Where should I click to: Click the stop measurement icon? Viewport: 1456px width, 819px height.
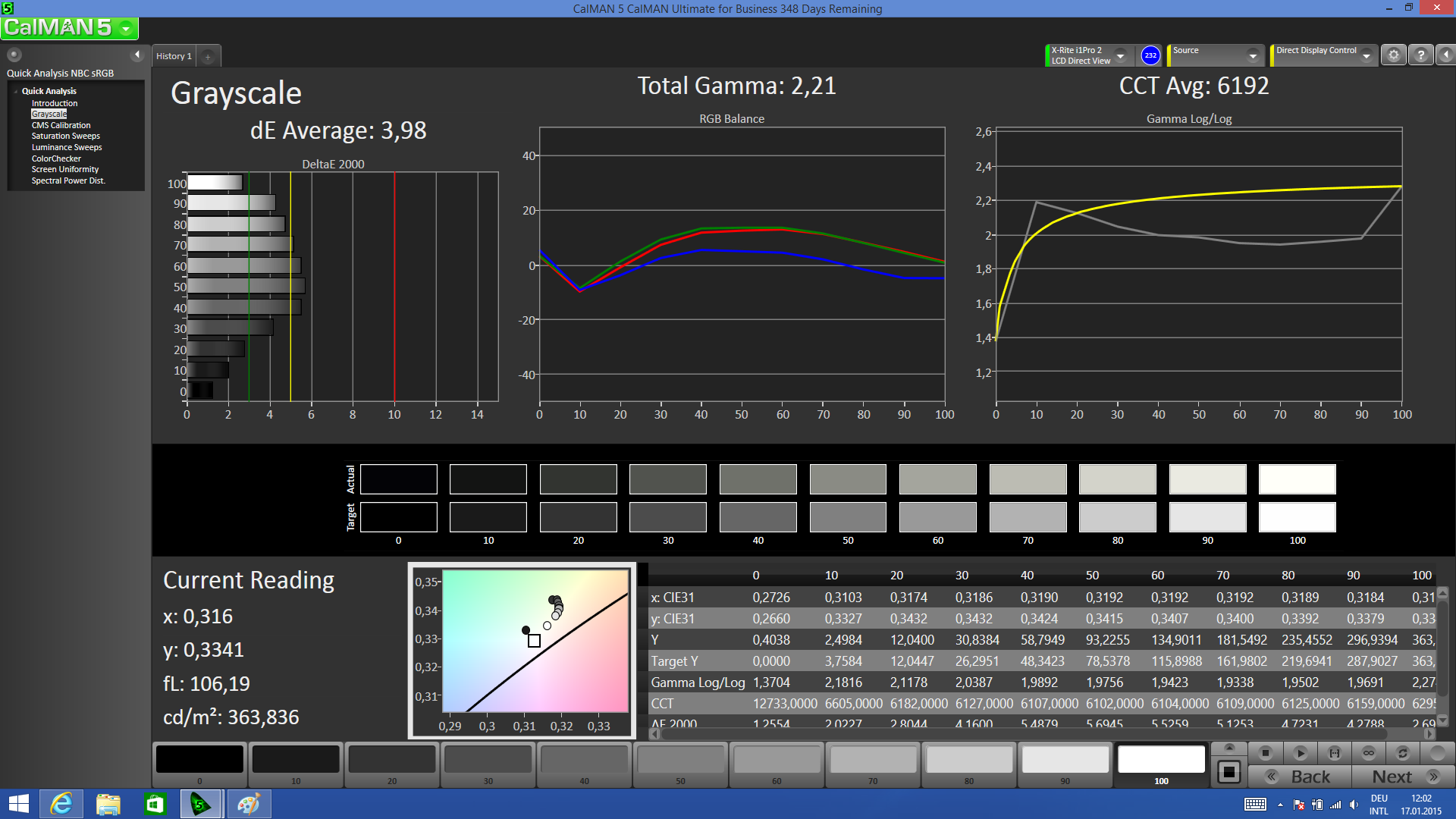point(1265,753)
